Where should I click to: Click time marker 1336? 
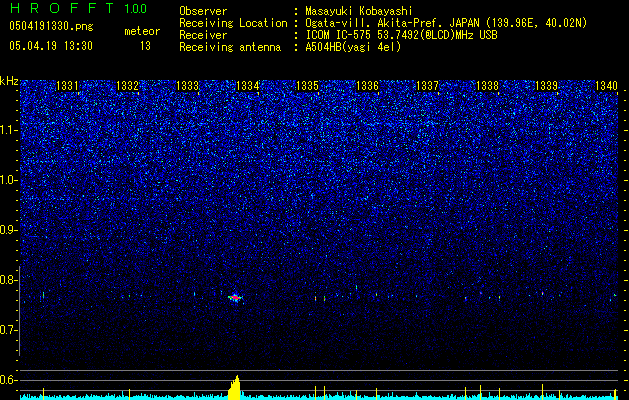367,85
